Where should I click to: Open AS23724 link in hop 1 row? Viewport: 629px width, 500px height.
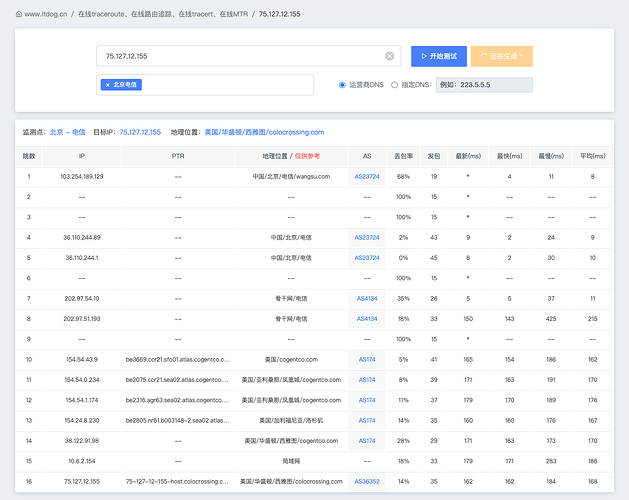click(x=367, y=177)
